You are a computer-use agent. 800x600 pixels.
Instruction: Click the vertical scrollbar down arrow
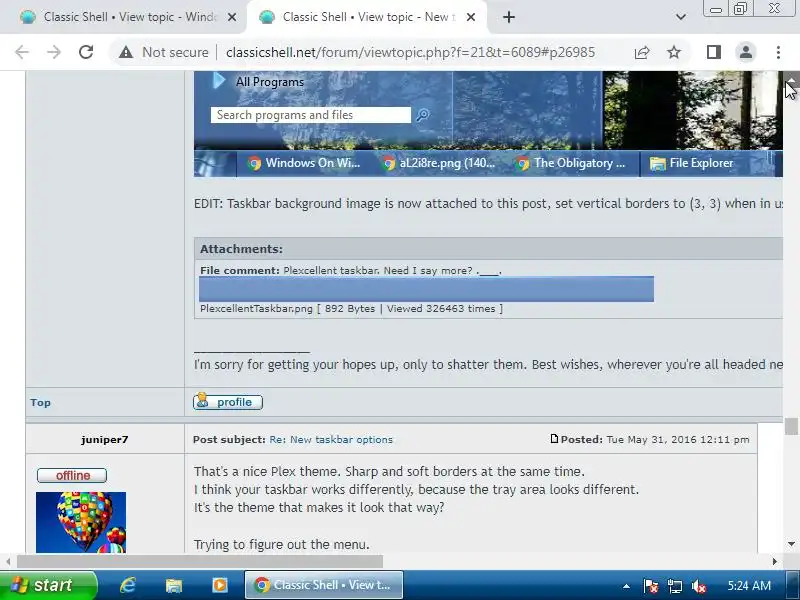pyautogui.click(x=791, y=544)
